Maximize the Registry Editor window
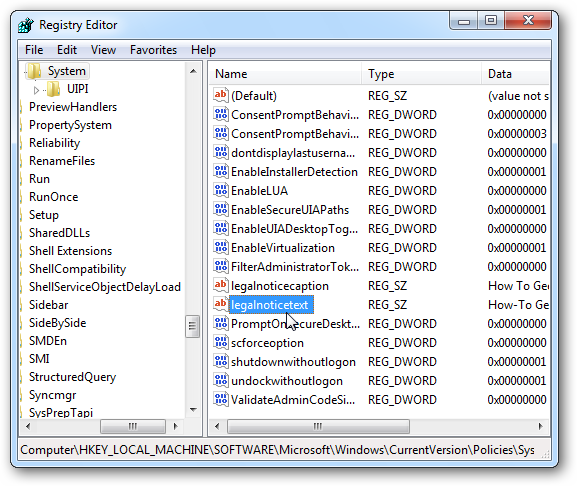The image size is (577, 486). coord(491,20)
